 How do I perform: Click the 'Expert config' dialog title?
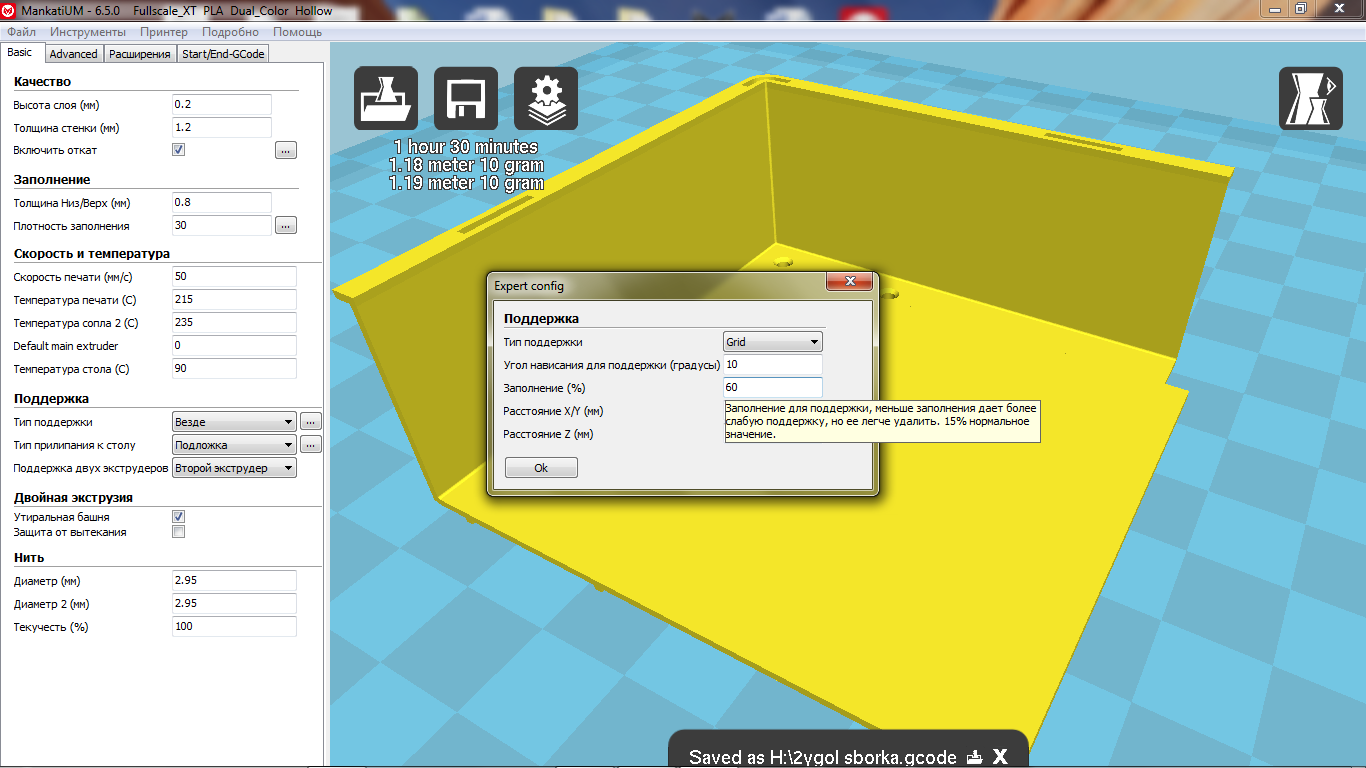(x=529, y=286)
